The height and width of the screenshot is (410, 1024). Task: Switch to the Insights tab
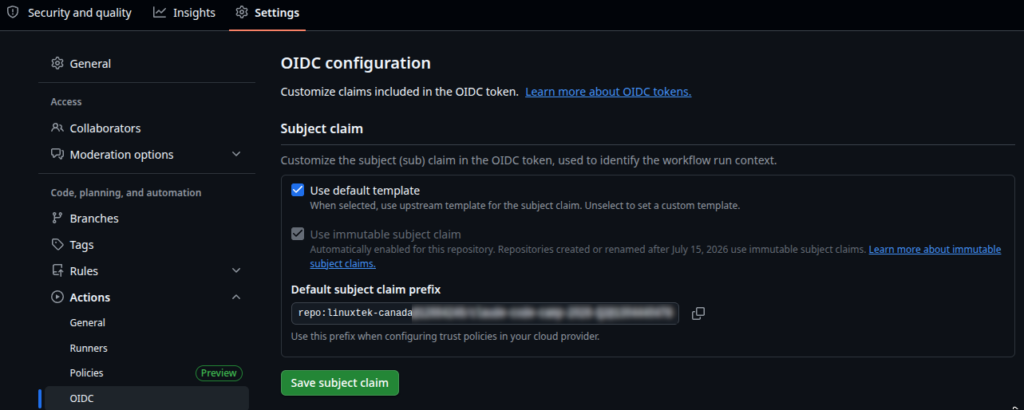coord(184,13)
